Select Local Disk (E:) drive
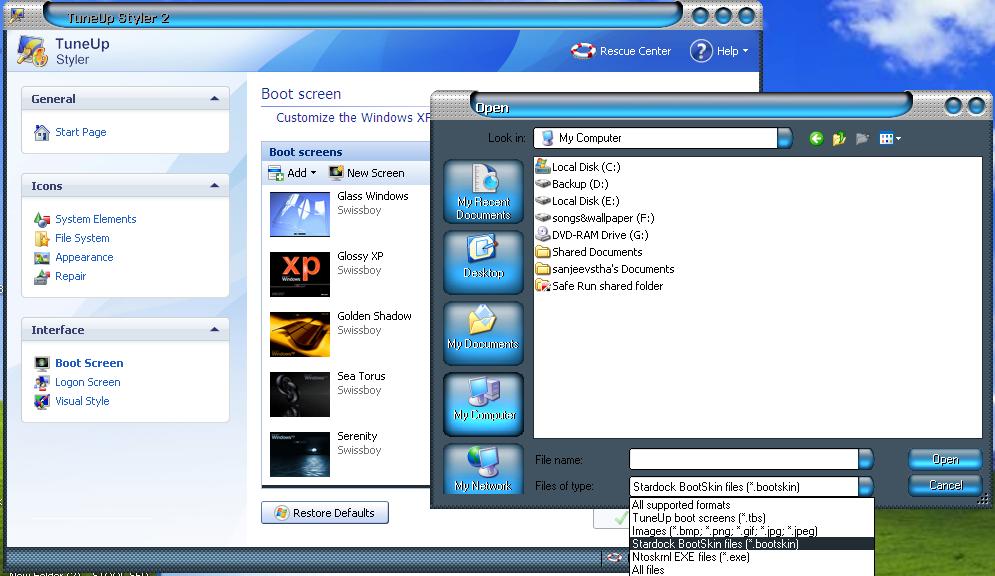 point(577,201)
